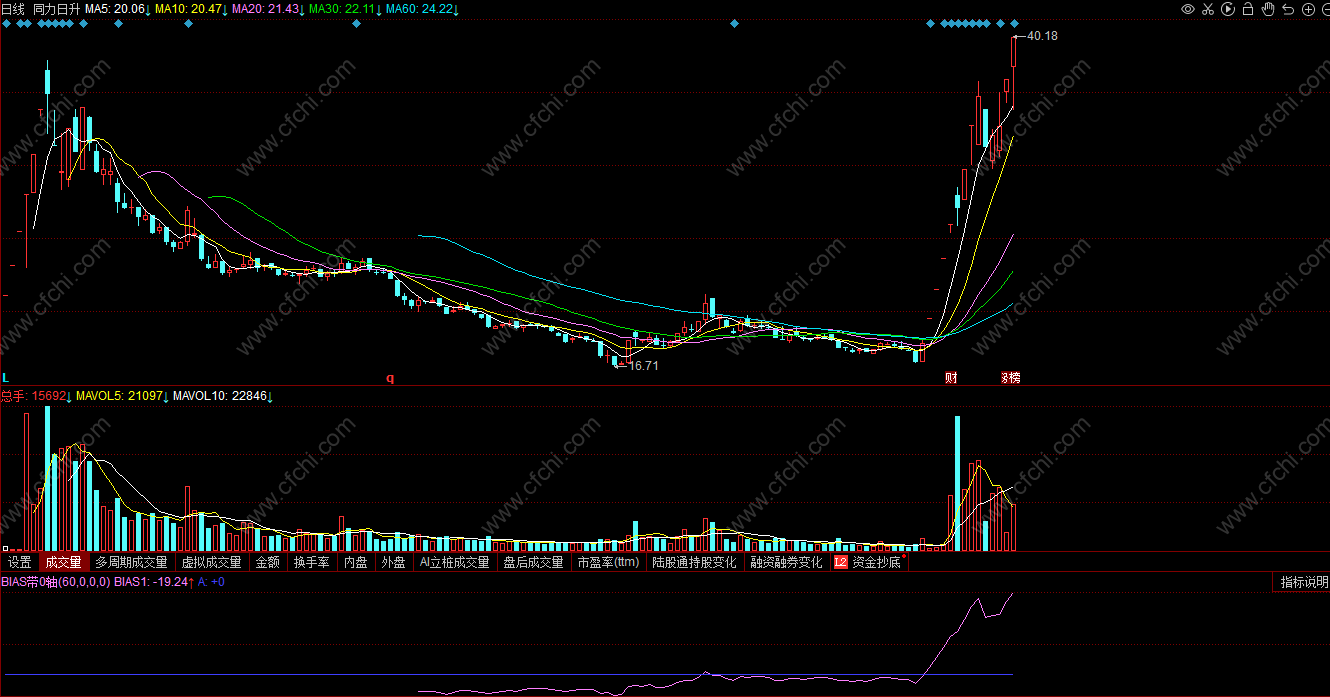Click the blue L marker at chart bottom-left
Viewport: 1330px width, 697px height.
coord(5,378)
